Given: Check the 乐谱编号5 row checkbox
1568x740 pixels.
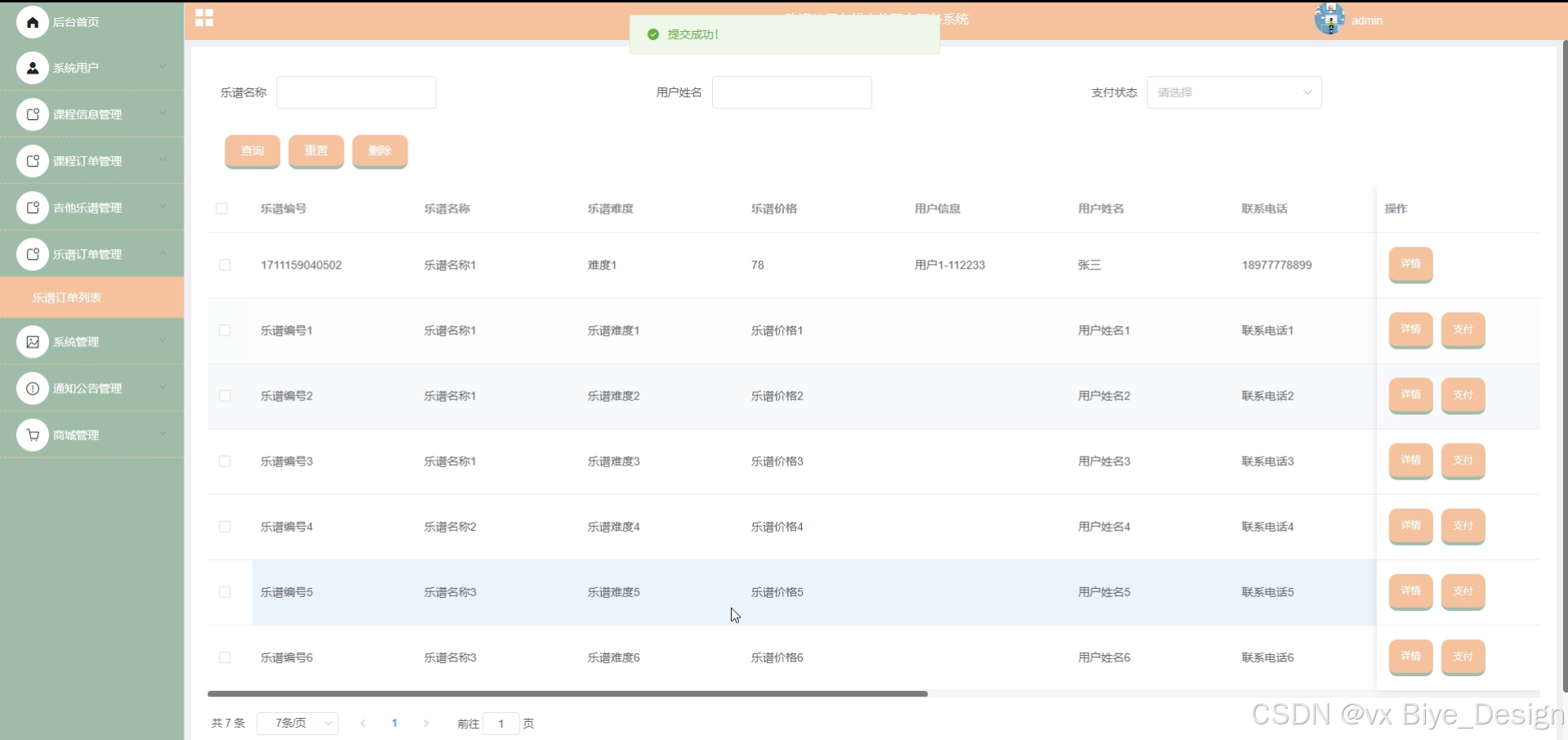Looking at the screenshot, I should (x=225, y=591).
